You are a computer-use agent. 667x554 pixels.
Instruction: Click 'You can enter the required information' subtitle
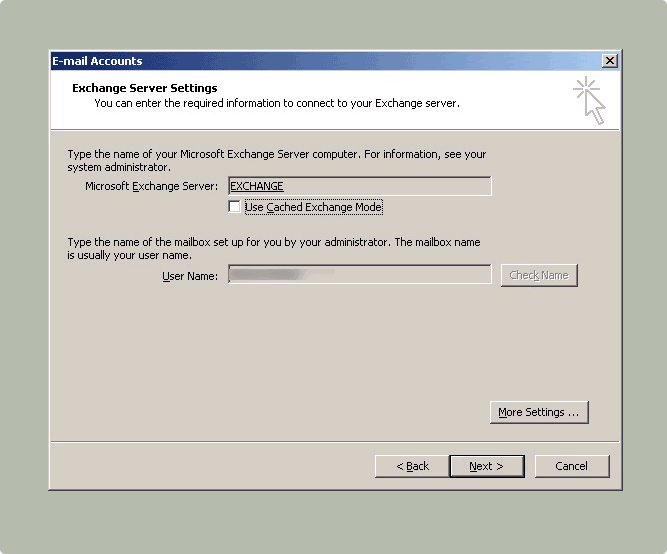pyautogui.click(x=277, y=103)
